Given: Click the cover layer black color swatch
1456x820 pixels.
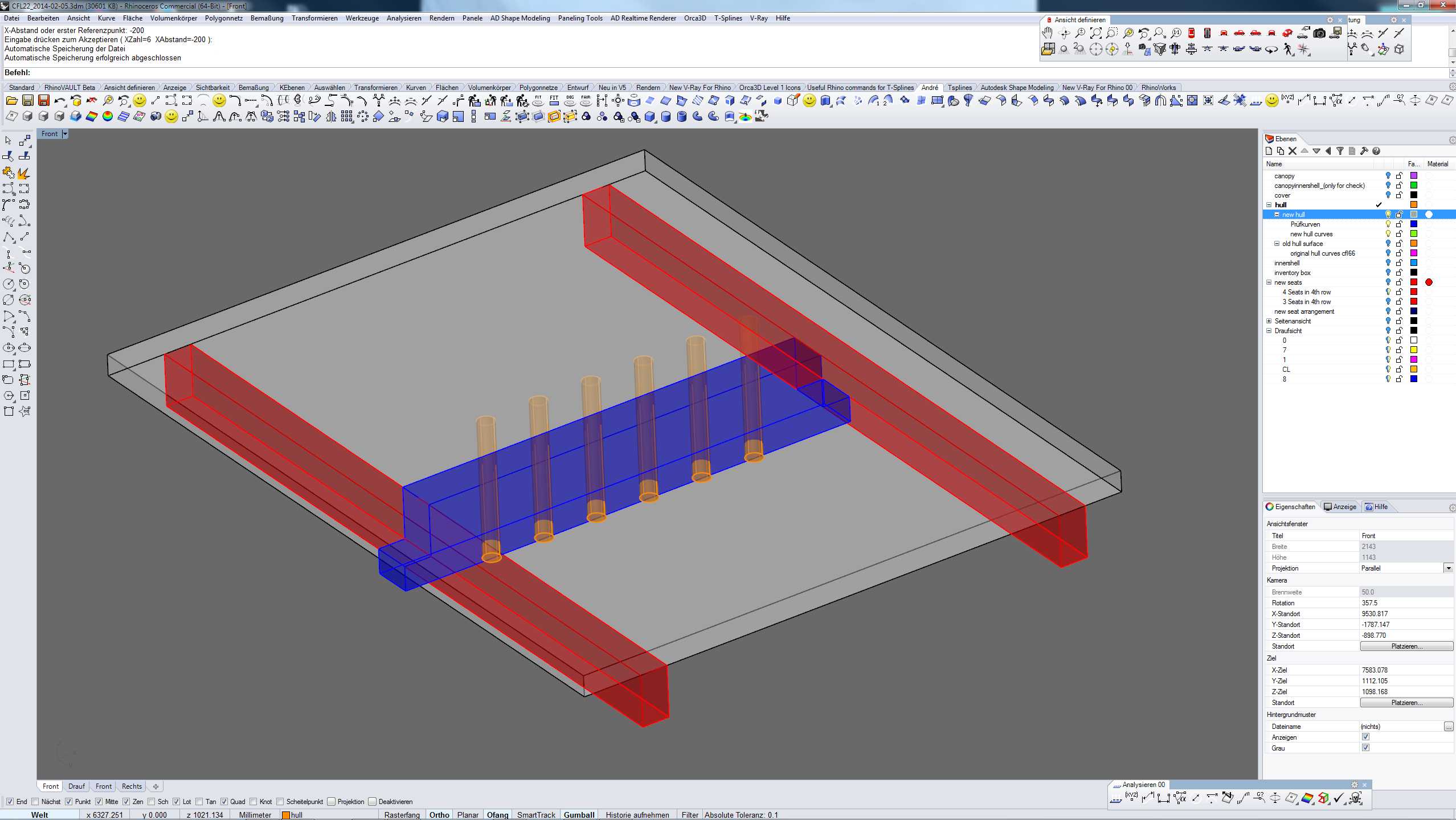Looking at the screenshot, I should pos(1413,195).
